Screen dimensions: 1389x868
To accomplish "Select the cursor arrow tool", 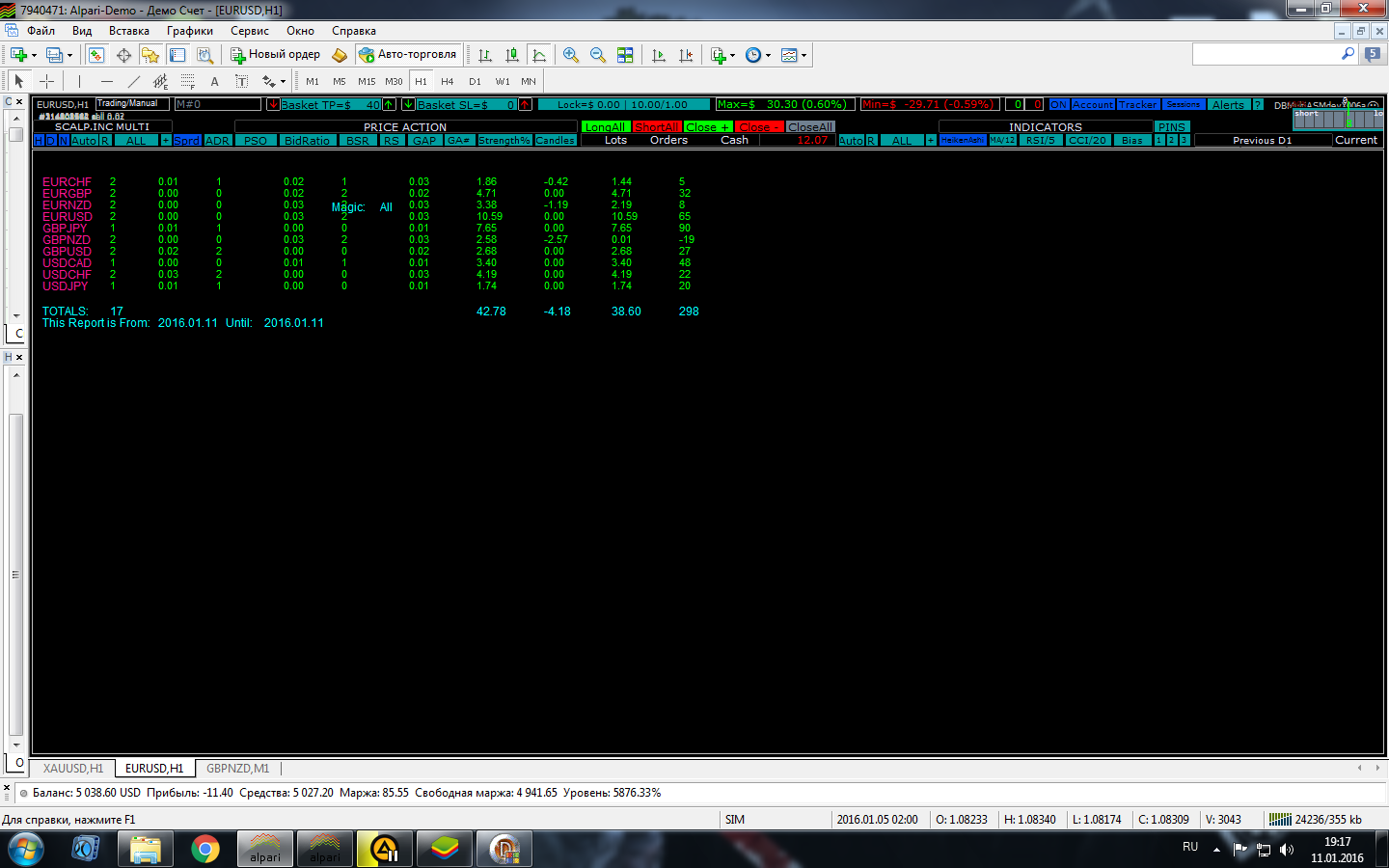I will click(x=18, y=81).
